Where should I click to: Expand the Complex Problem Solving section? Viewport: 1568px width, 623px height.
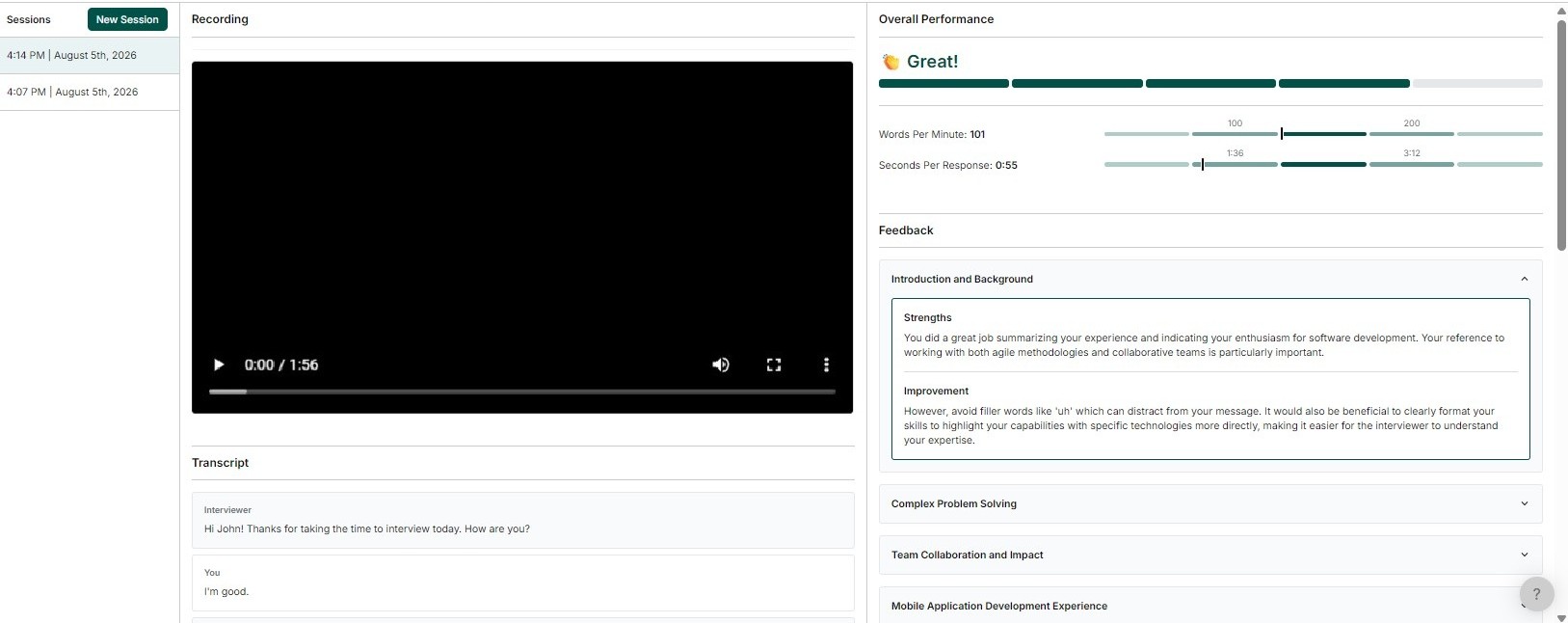[x=1210, y=503]
